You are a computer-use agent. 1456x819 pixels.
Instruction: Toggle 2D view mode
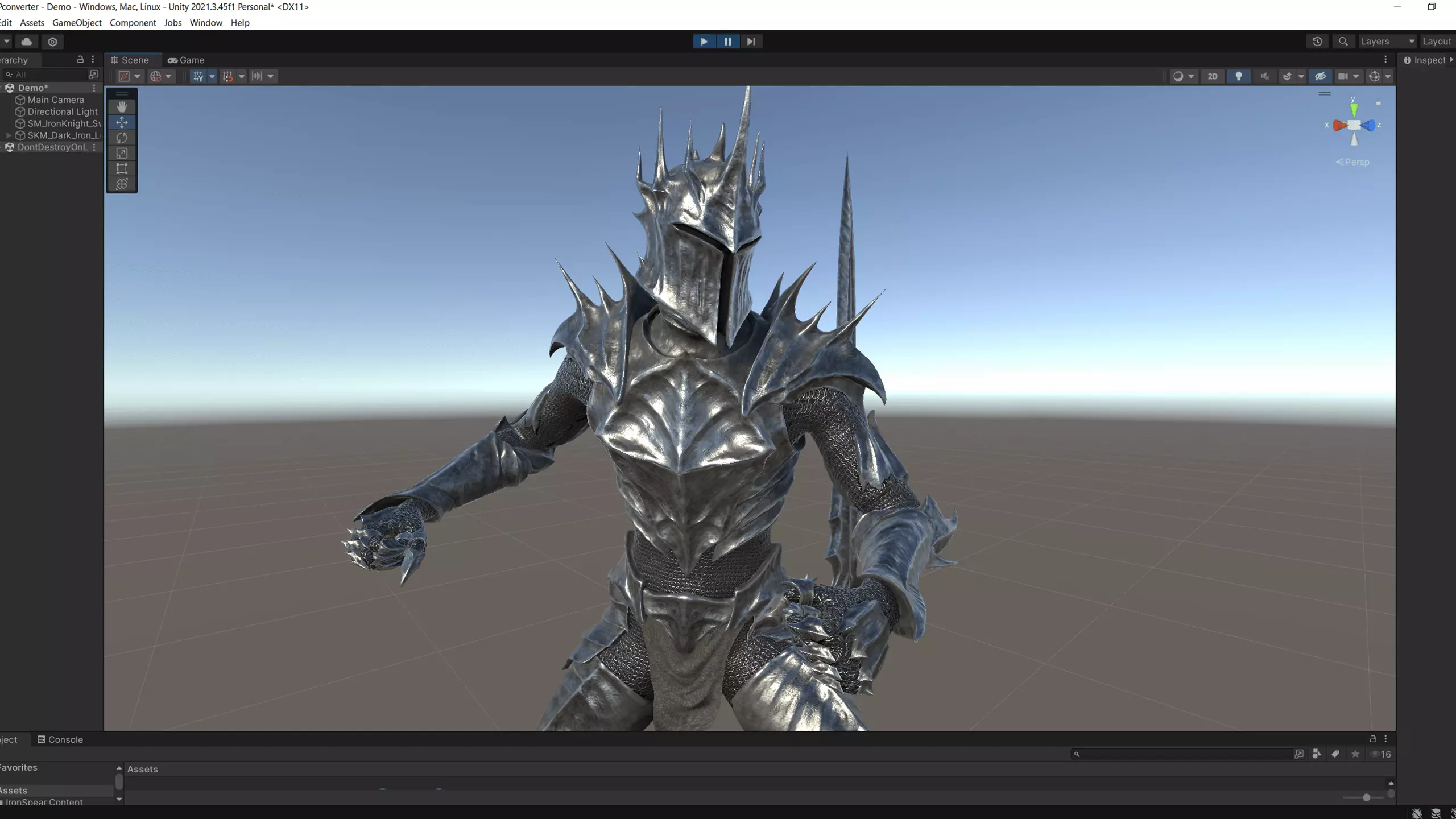tap(1212, 76)
